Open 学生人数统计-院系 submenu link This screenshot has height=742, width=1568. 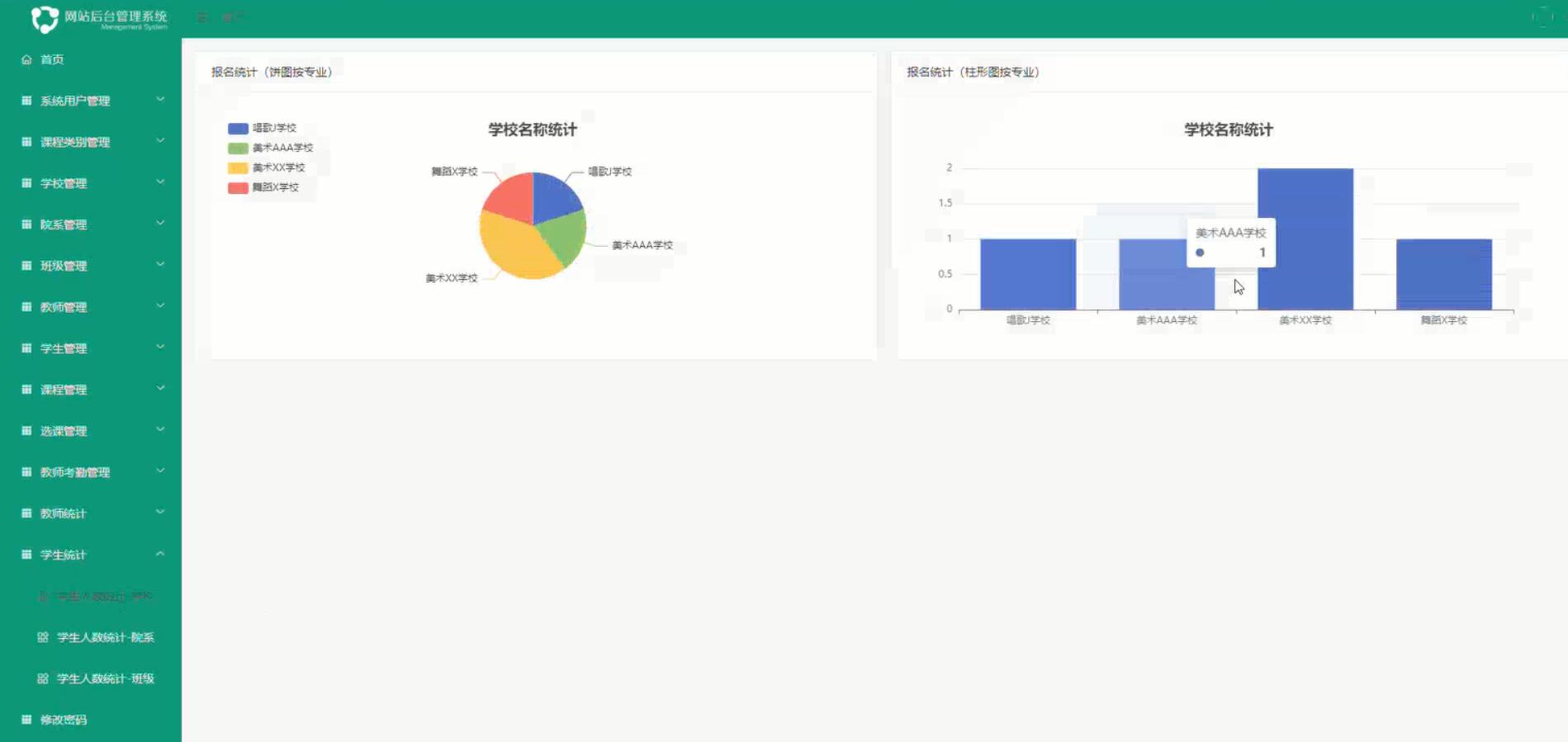click(106, 637)
